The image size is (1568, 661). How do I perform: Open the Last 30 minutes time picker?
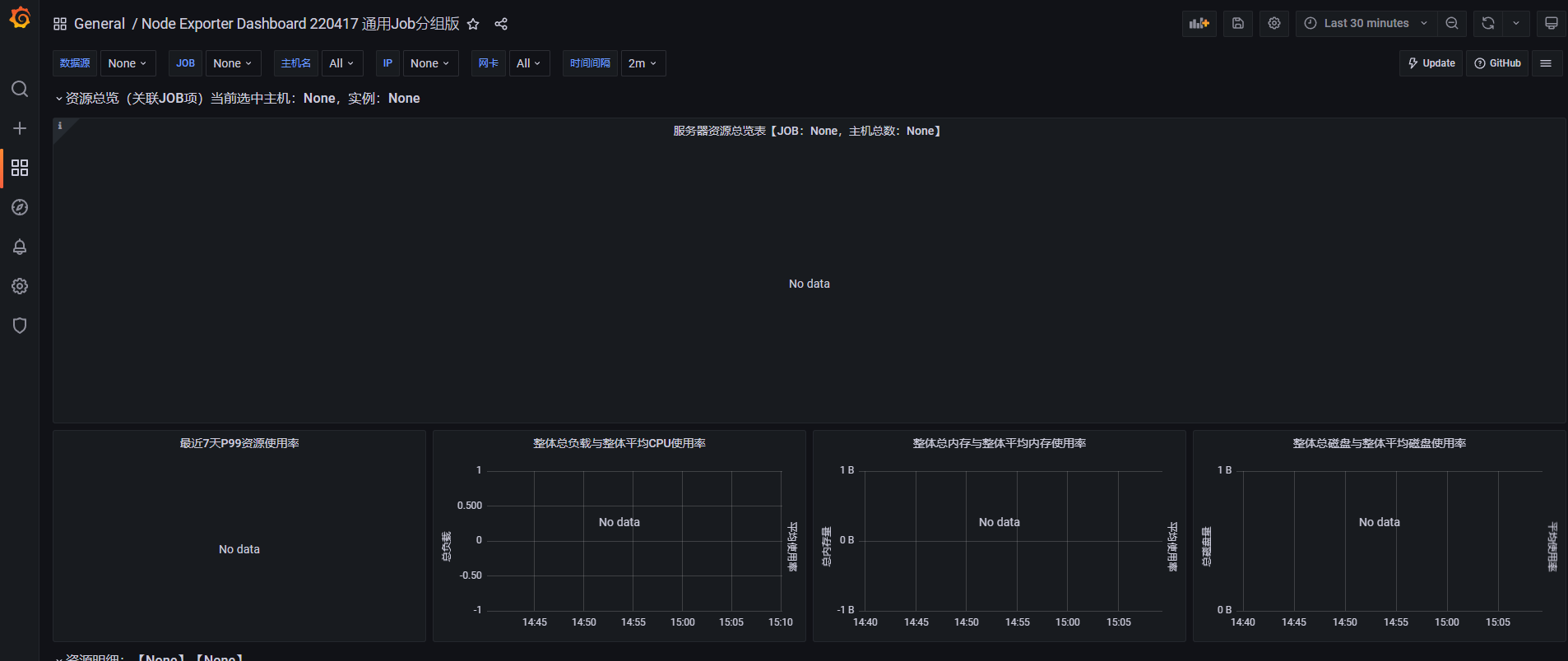[x=1366, y=23]
